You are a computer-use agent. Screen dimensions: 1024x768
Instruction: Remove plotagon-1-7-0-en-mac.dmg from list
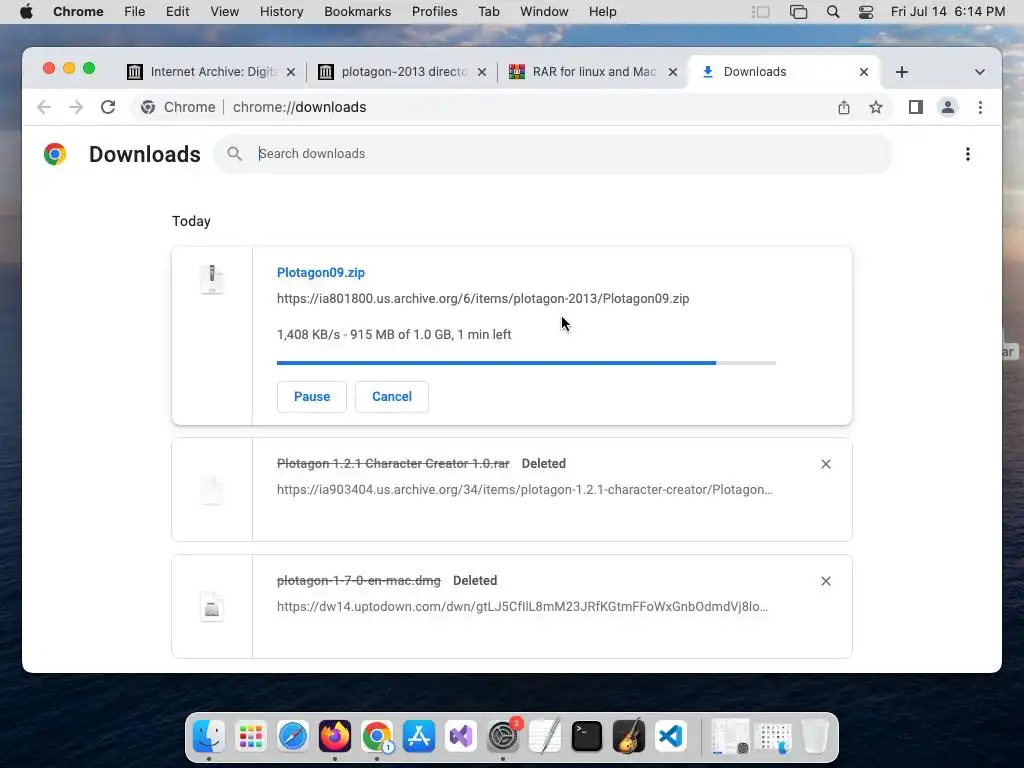825,581
